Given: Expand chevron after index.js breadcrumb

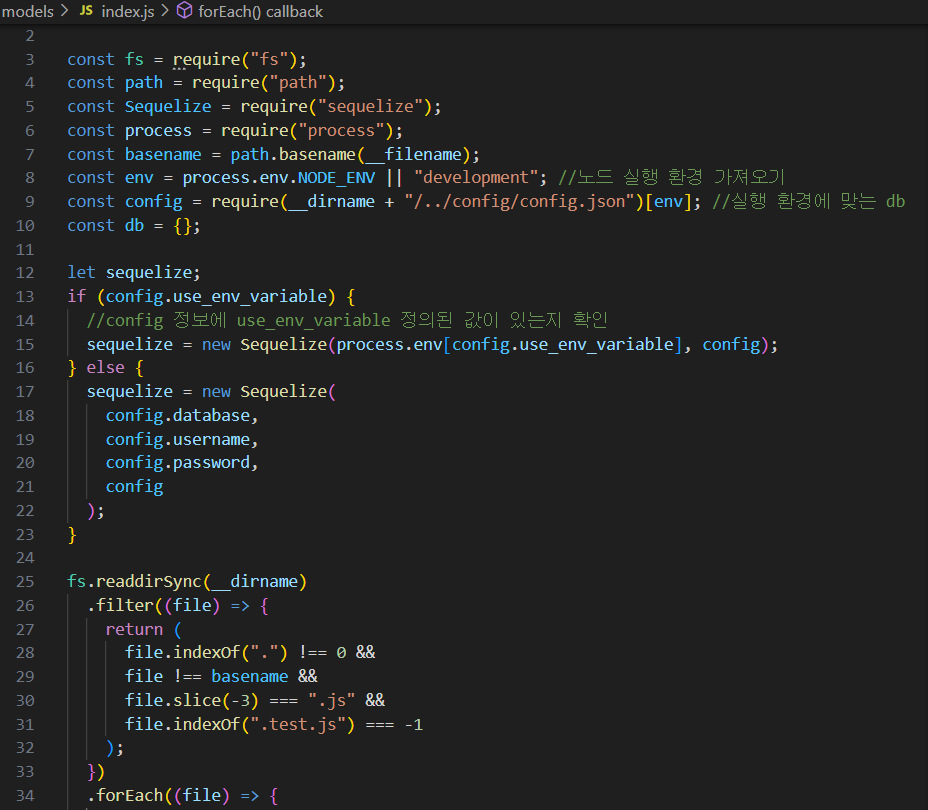Looking at the screenshot, I should [x=165, y=11].
